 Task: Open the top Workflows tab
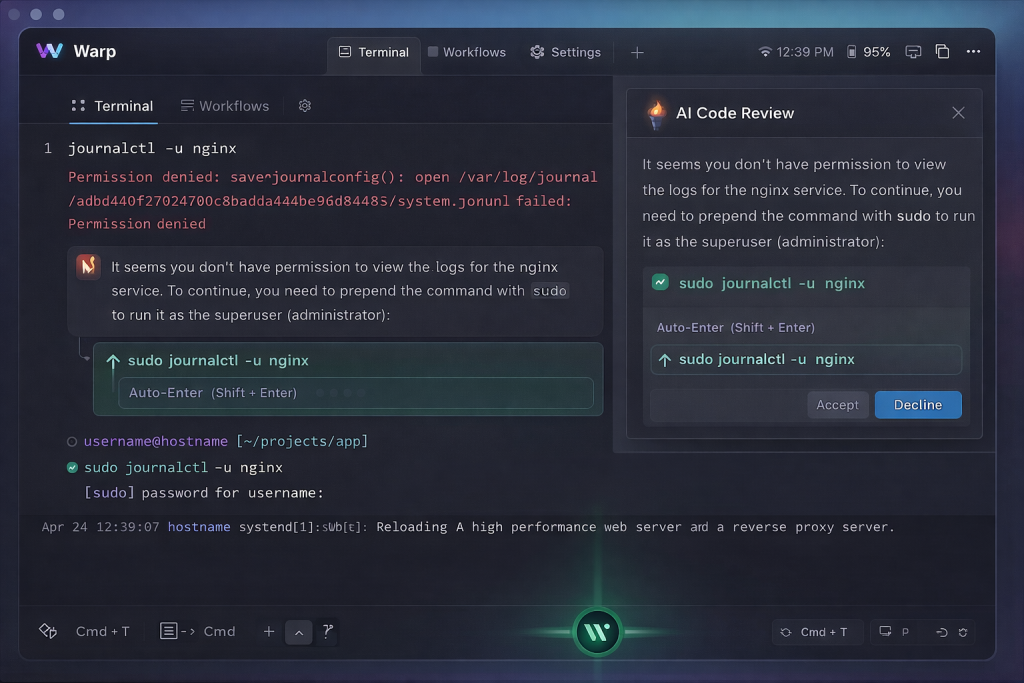click(x=467, y=52)
